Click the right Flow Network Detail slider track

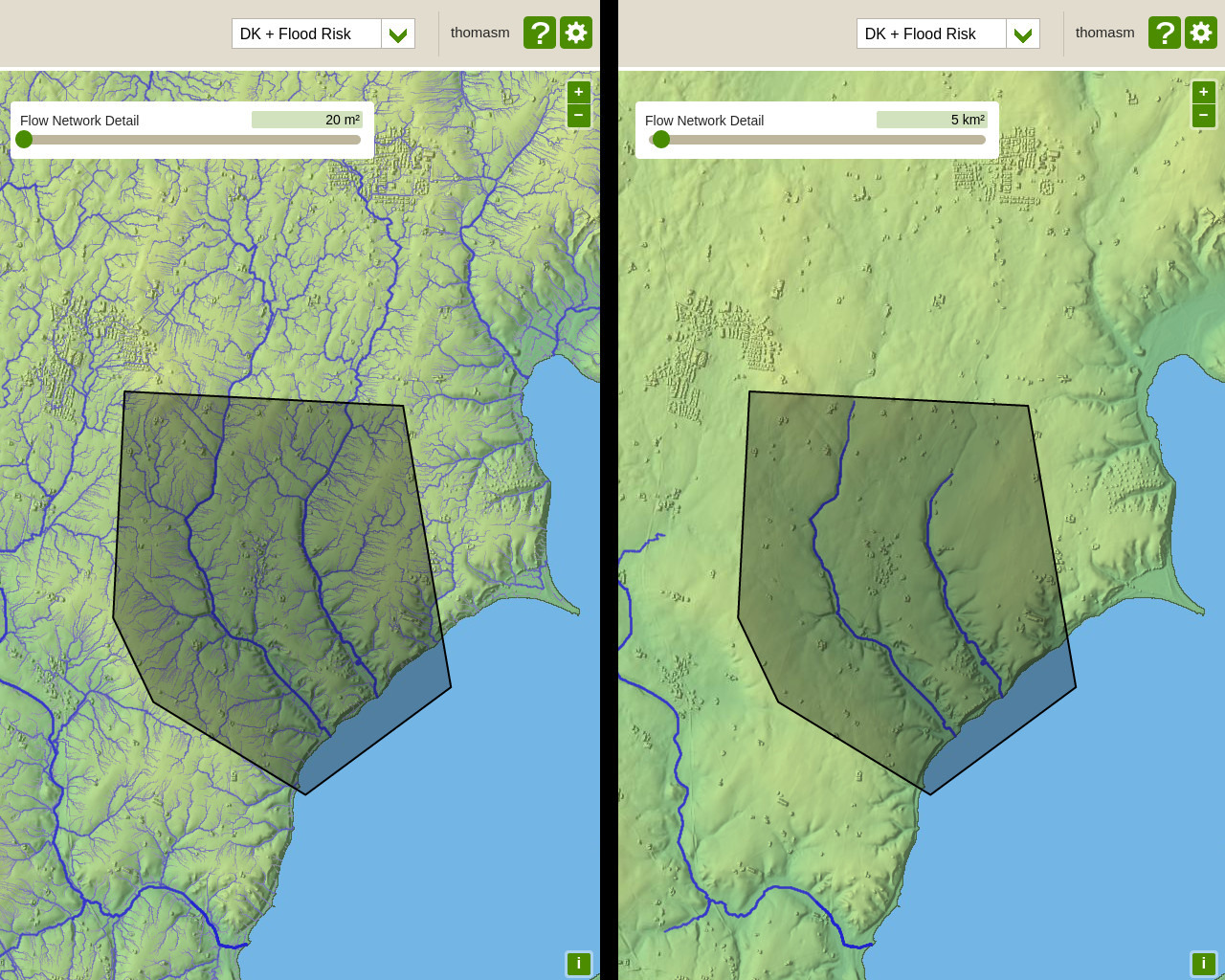click(817, 140)
